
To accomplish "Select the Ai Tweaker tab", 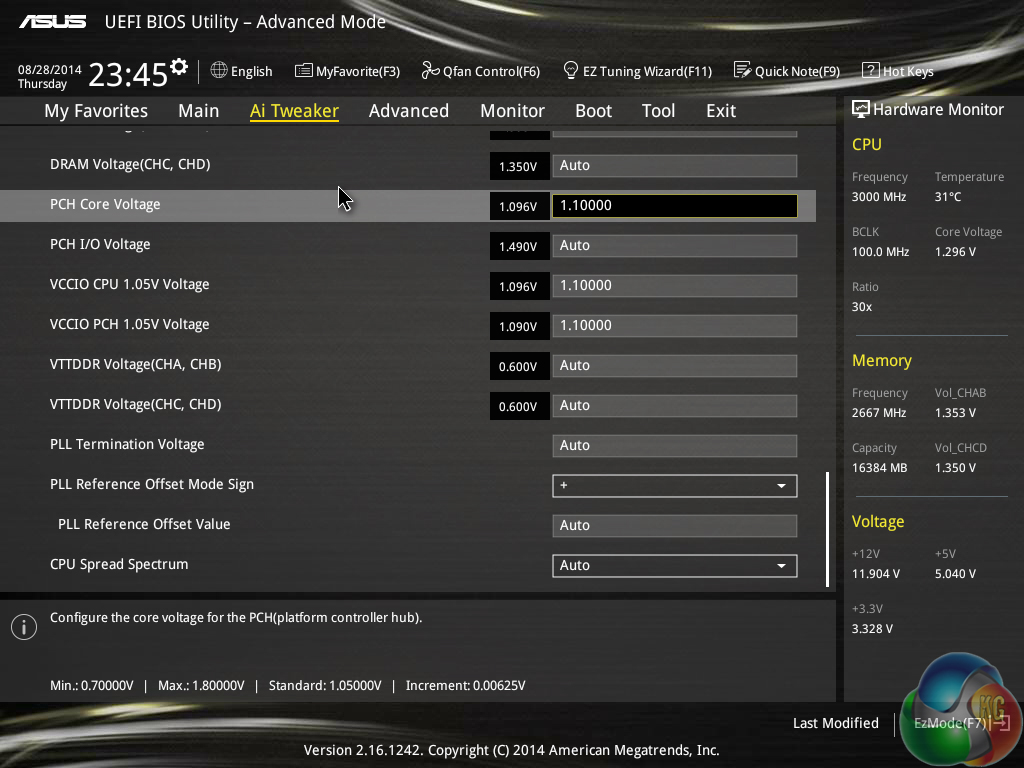I will 294,110.
